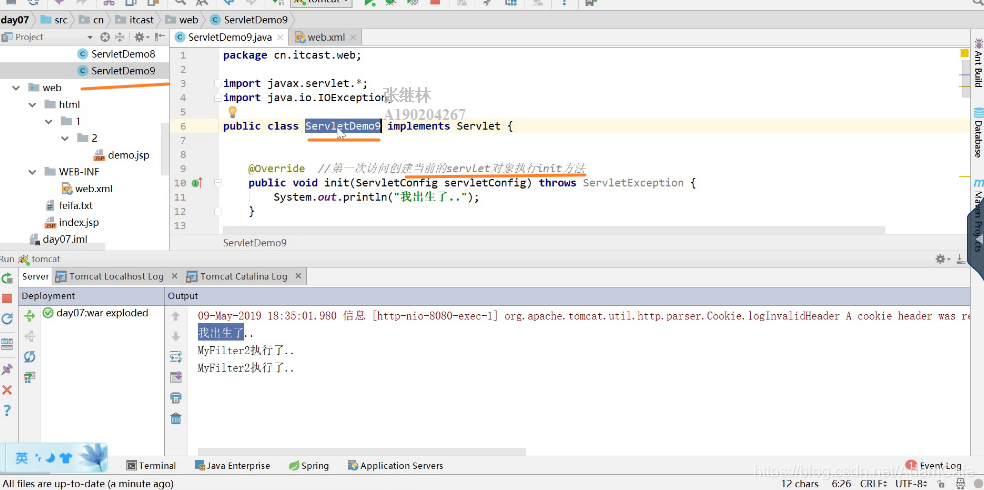Screen dimensions: 984x490
Task: Click the blue Update application icon
Action: click(7, 319)
